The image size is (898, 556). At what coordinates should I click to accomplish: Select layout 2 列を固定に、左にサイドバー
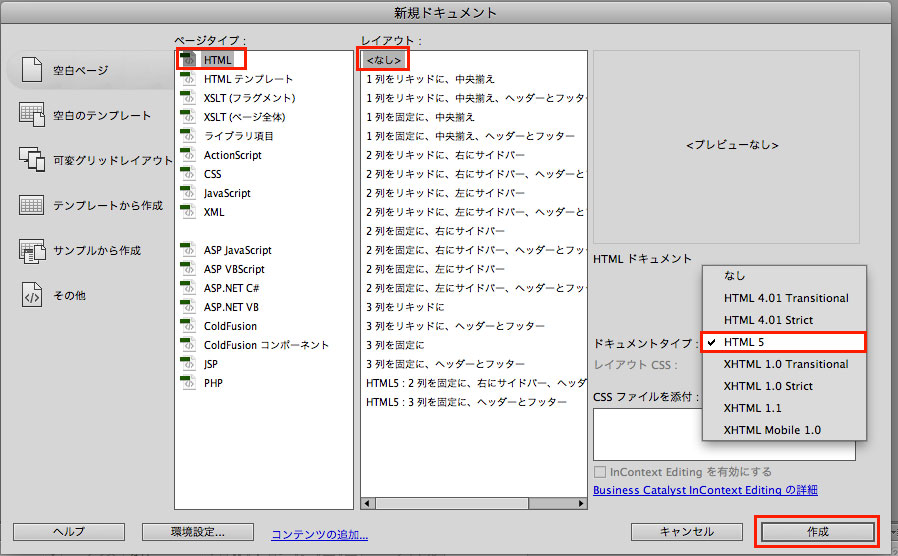[435, 269]
